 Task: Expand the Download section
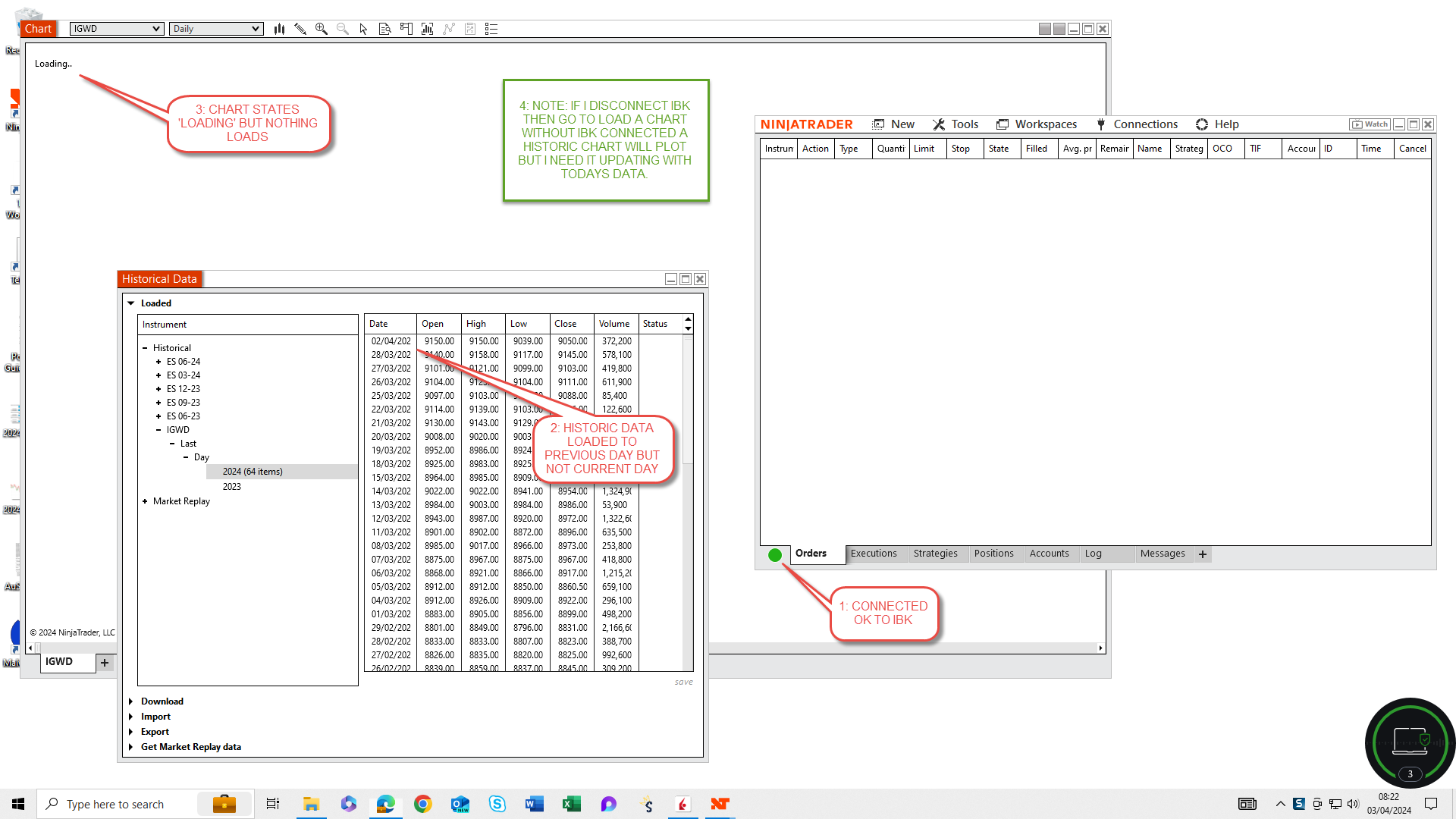click(131, 701)
